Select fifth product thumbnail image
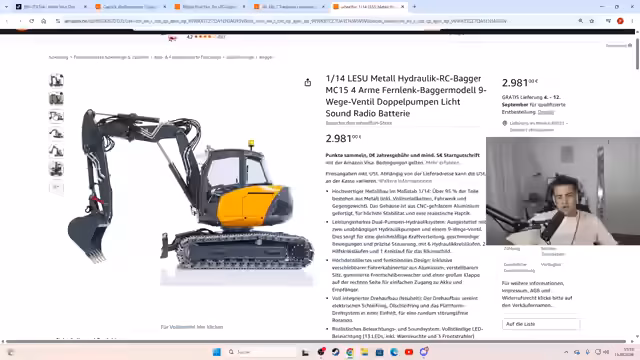Image resolution: width=640 pixels, height=360 pixels. pyautogui.click(x=56, y=151)
